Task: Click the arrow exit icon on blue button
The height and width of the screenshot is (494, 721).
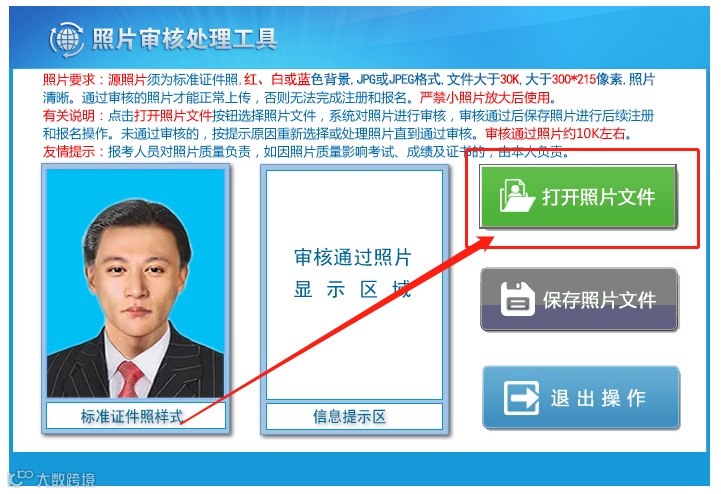Action: click(x=521, y=398)
